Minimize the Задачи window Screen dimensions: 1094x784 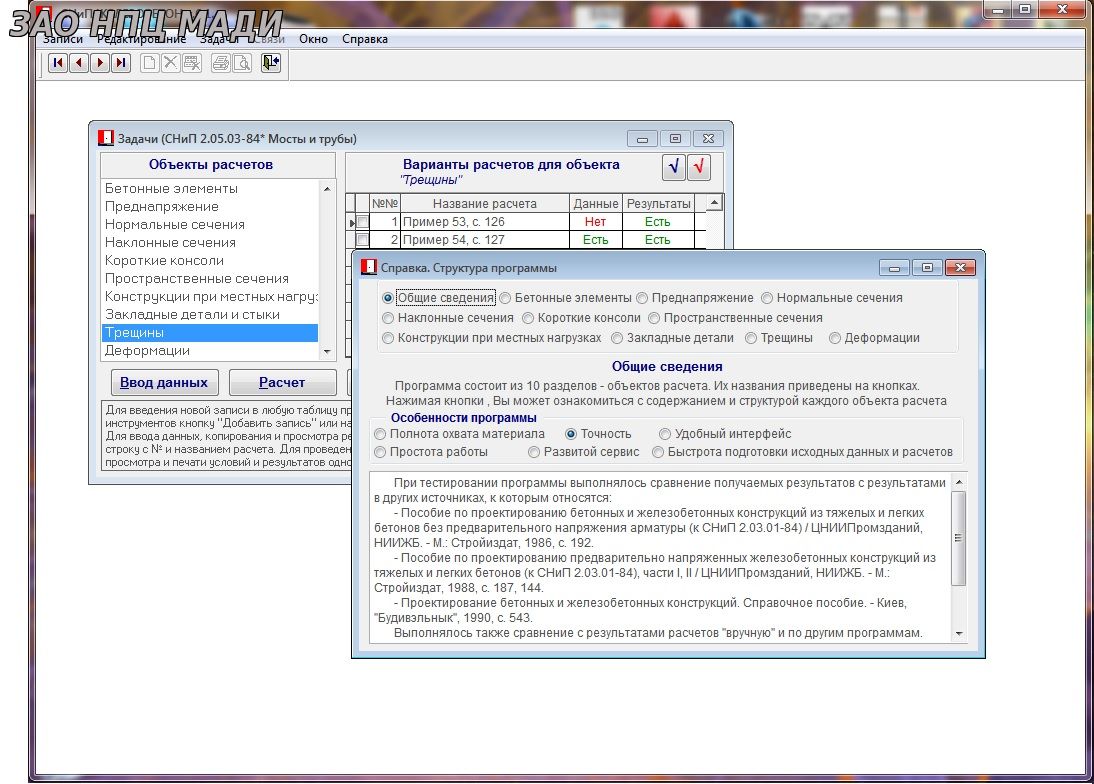642,139
